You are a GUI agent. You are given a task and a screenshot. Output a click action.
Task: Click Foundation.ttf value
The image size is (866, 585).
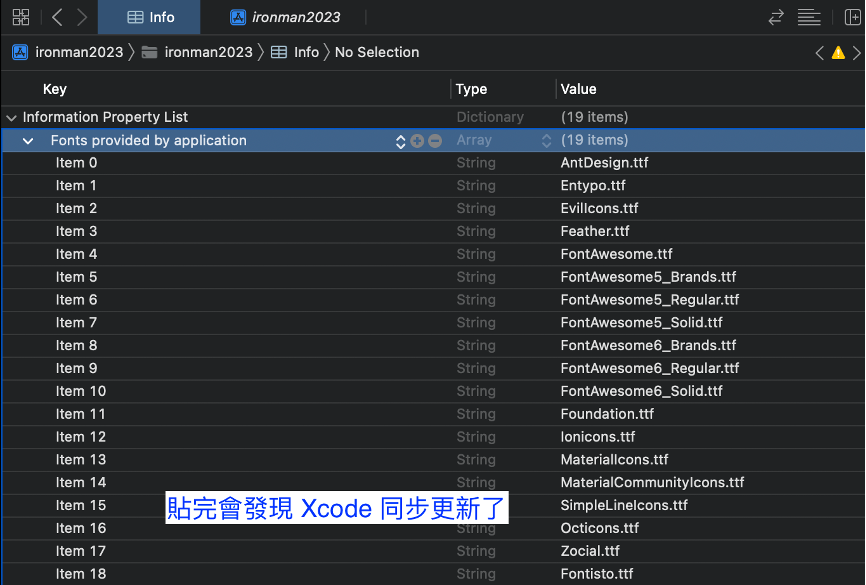(607, 414)
